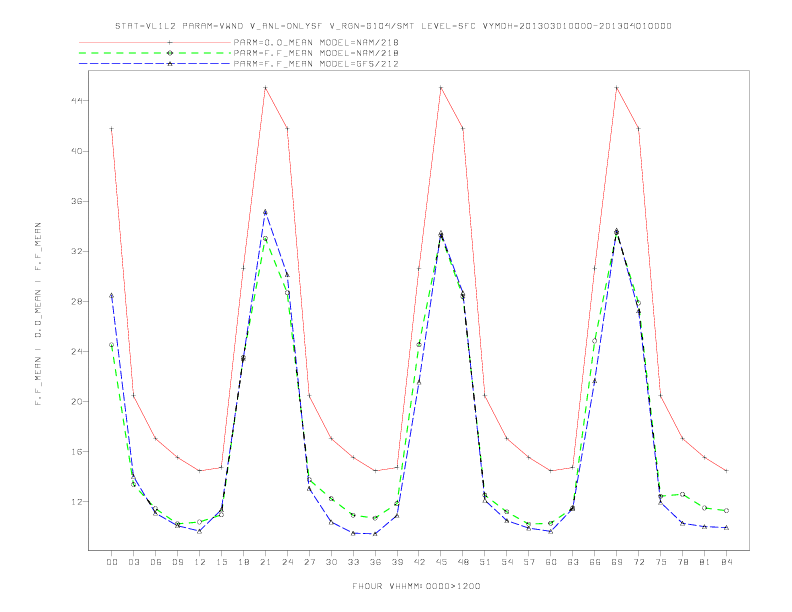This screenshot has width=792, height=612.
Task: Click the x-axis tick label 12
Action: click(x=200, y=562)
